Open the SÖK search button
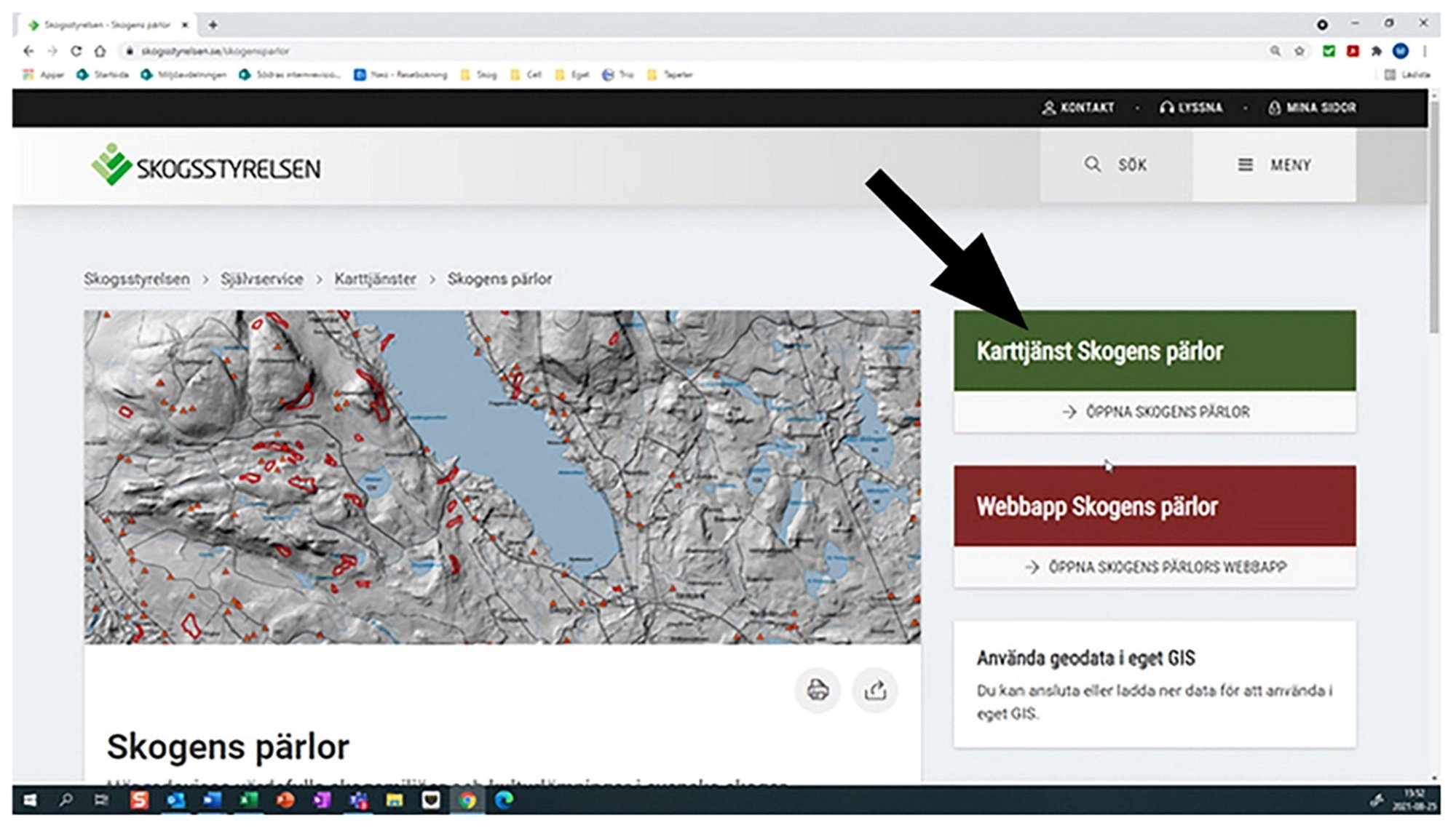Screen dimensions: 1456x831 coord(1116,165)
